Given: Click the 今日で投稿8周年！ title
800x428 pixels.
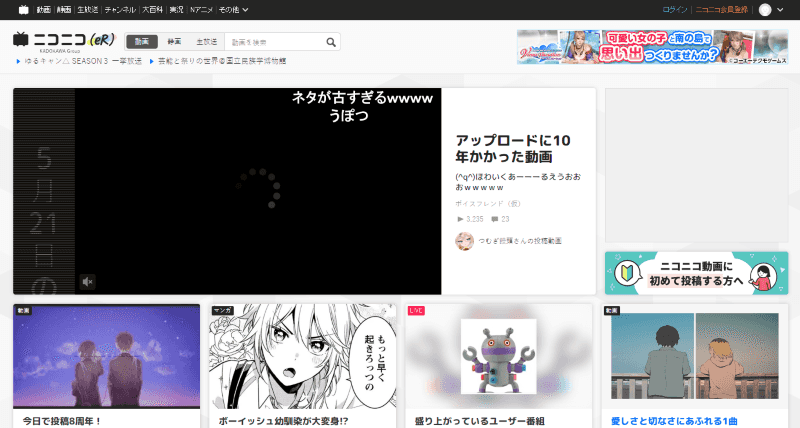Looking at the screenshot, I should (62, 421).
